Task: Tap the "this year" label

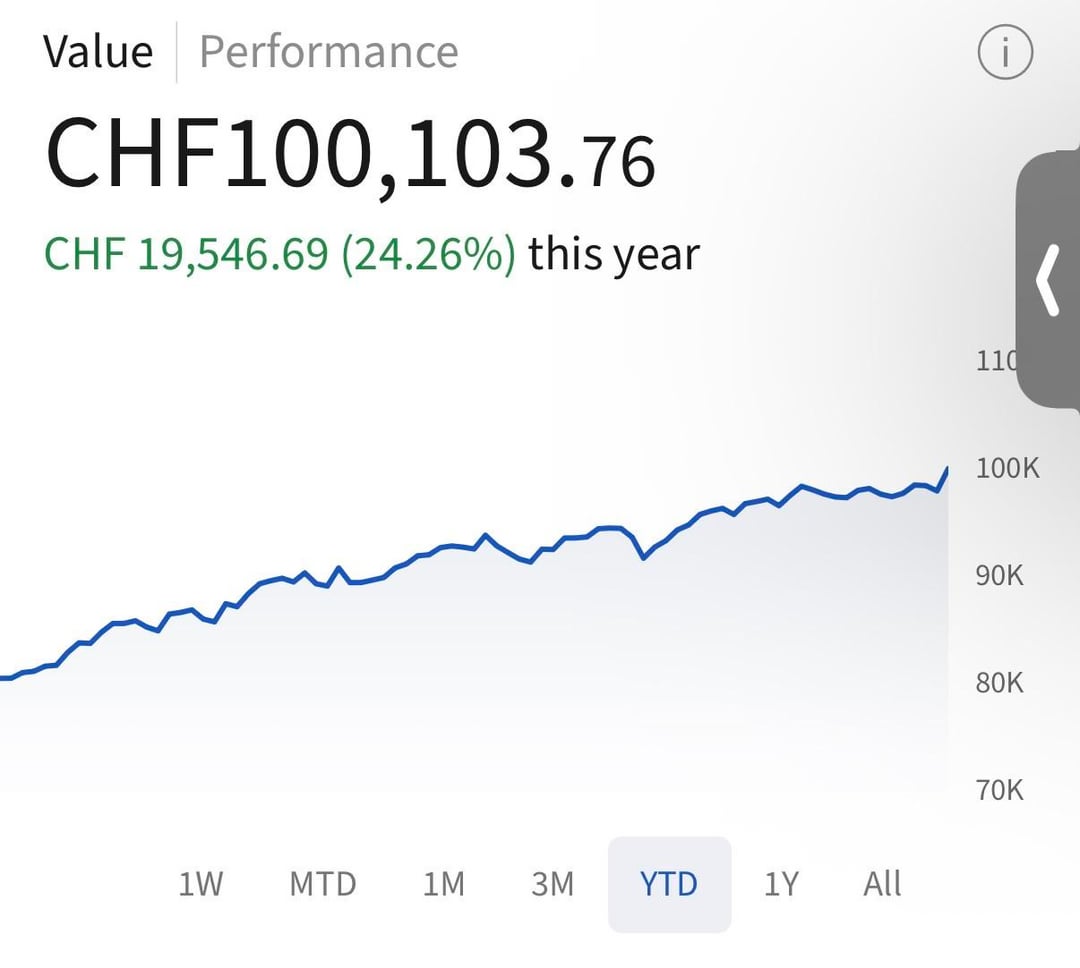Action: (x=614, y=255)
